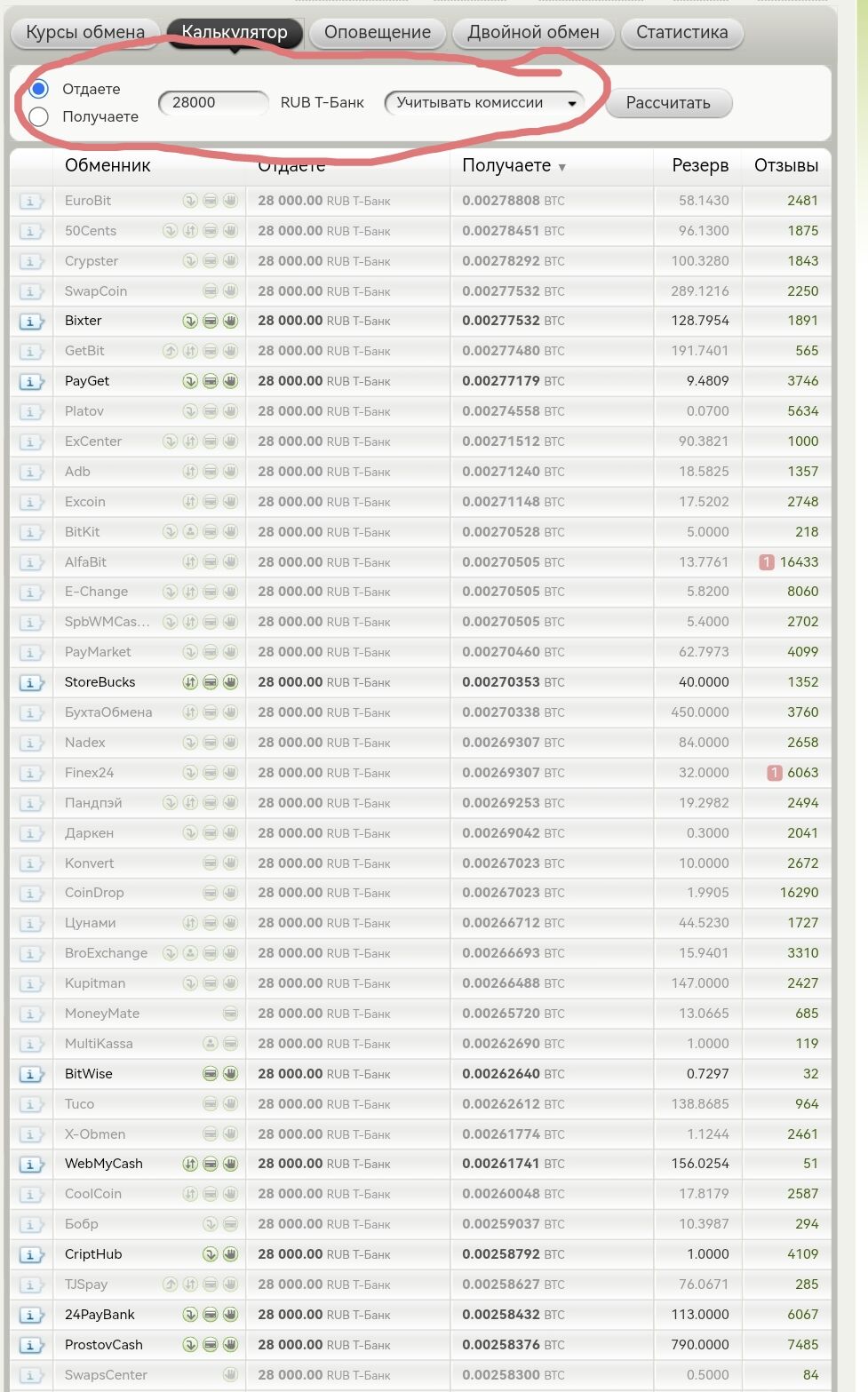Open info icon beside BitWise
868x1392 pixels.
pyautogui.click(x=30, y=1075)
